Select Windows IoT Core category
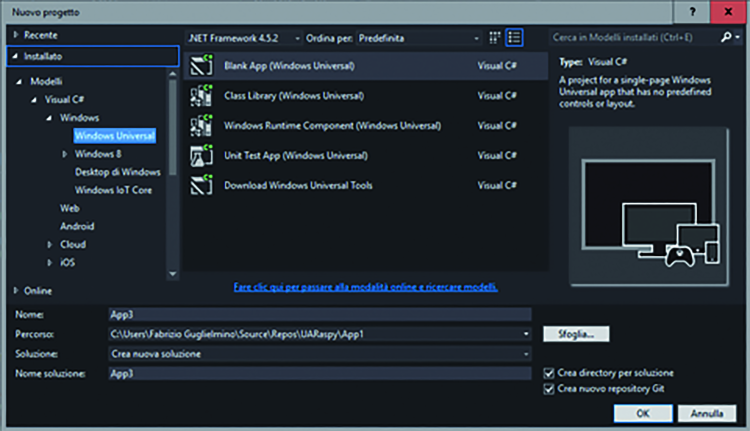Screen dimensions: 750x431 coord(113,190)
